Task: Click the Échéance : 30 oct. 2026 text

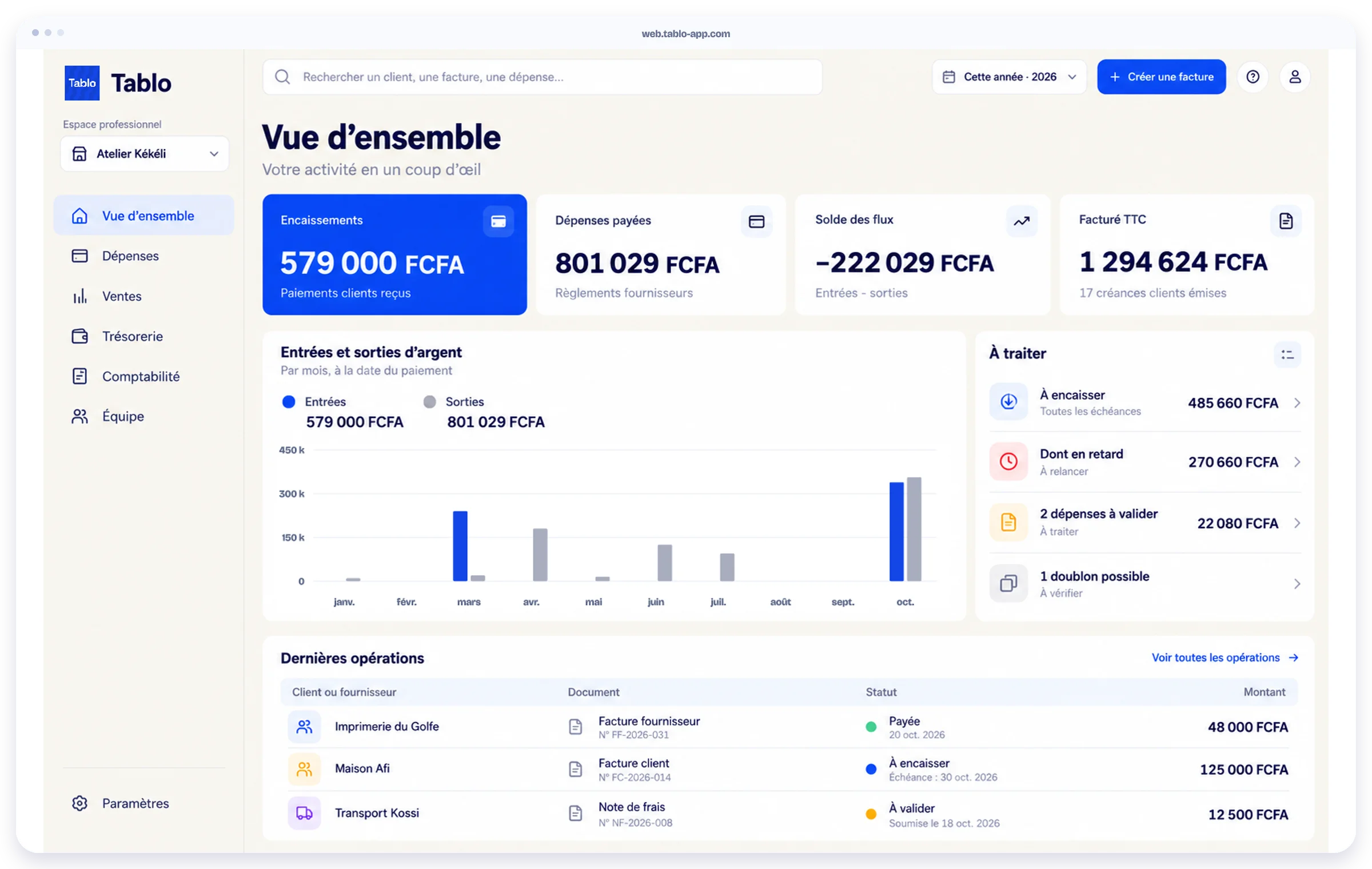Action: (943, 777)
